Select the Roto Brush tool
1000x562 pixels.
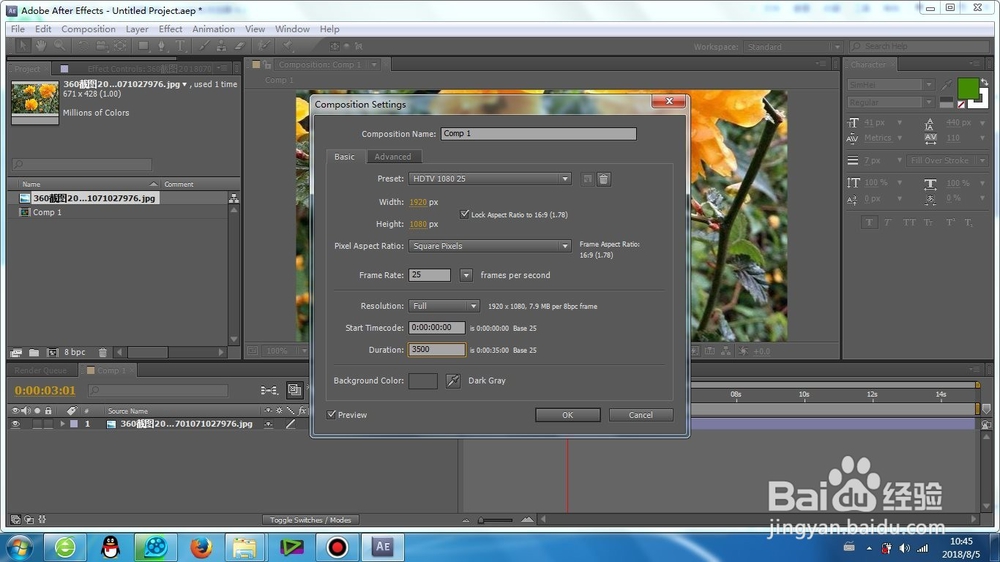[263, 46]
